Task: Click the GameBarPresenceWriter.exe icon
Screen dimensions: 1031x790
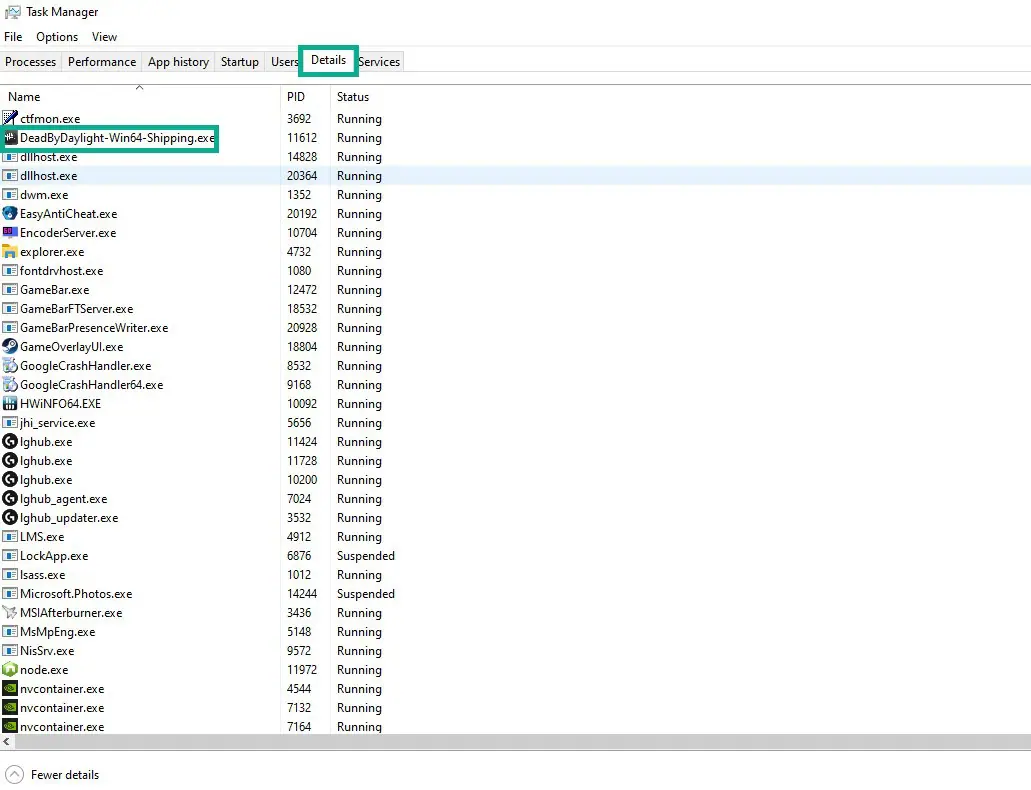Action: (10, 328)
